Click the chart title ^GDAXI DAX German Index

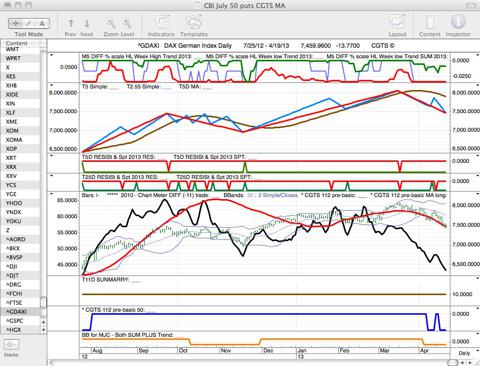pos(184,46)
